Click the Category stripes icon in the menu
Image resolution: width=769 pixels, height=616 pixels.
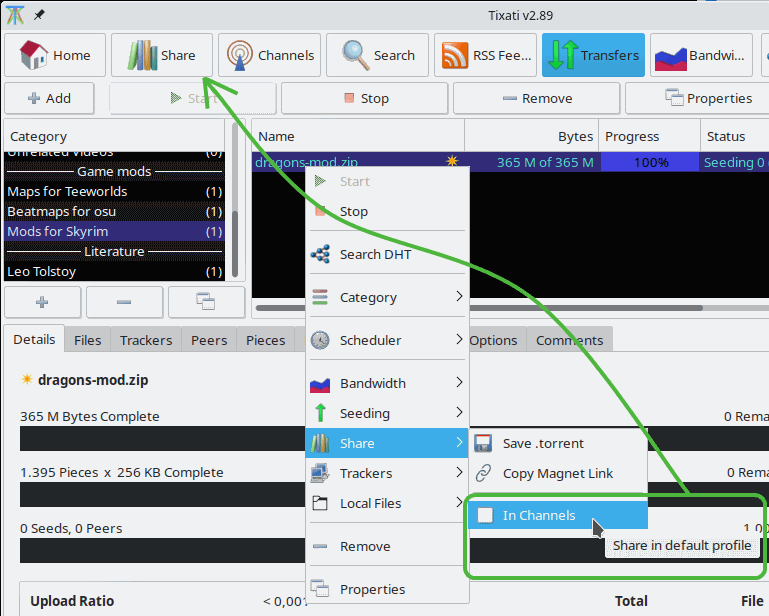(x=320, y=297)
